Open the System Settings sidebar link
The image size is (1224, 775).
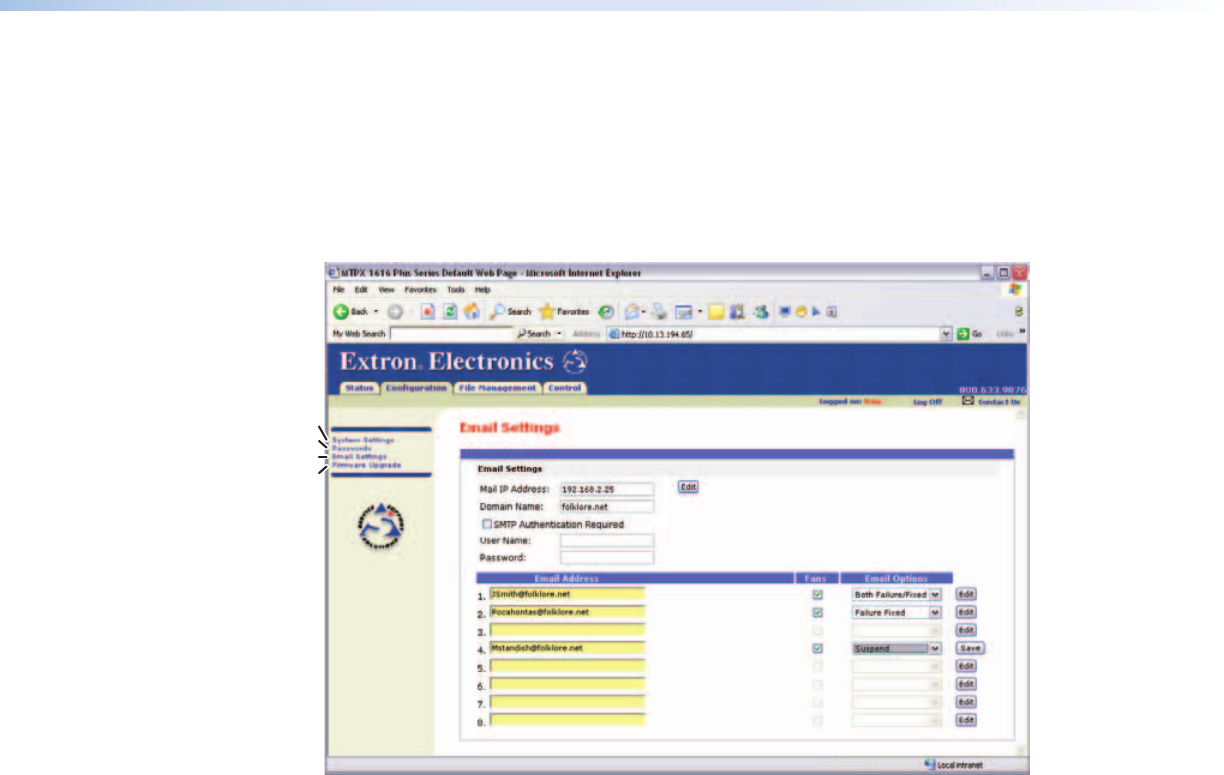tap(363, 440)
